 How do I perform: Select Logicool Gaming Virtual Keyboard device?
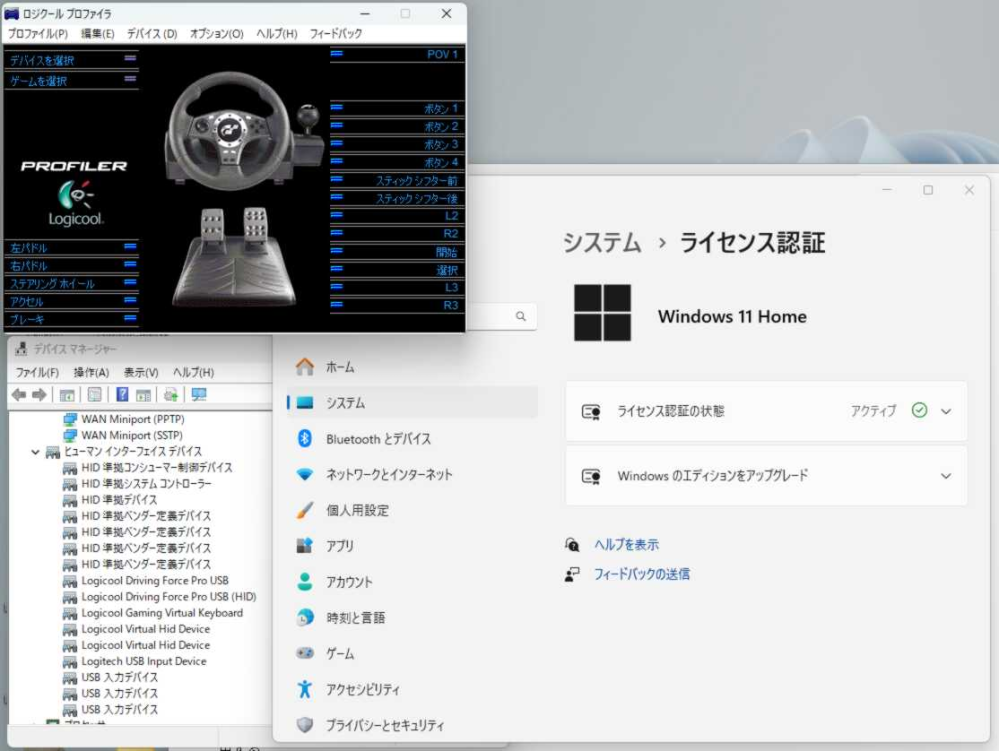coord(162,613)
